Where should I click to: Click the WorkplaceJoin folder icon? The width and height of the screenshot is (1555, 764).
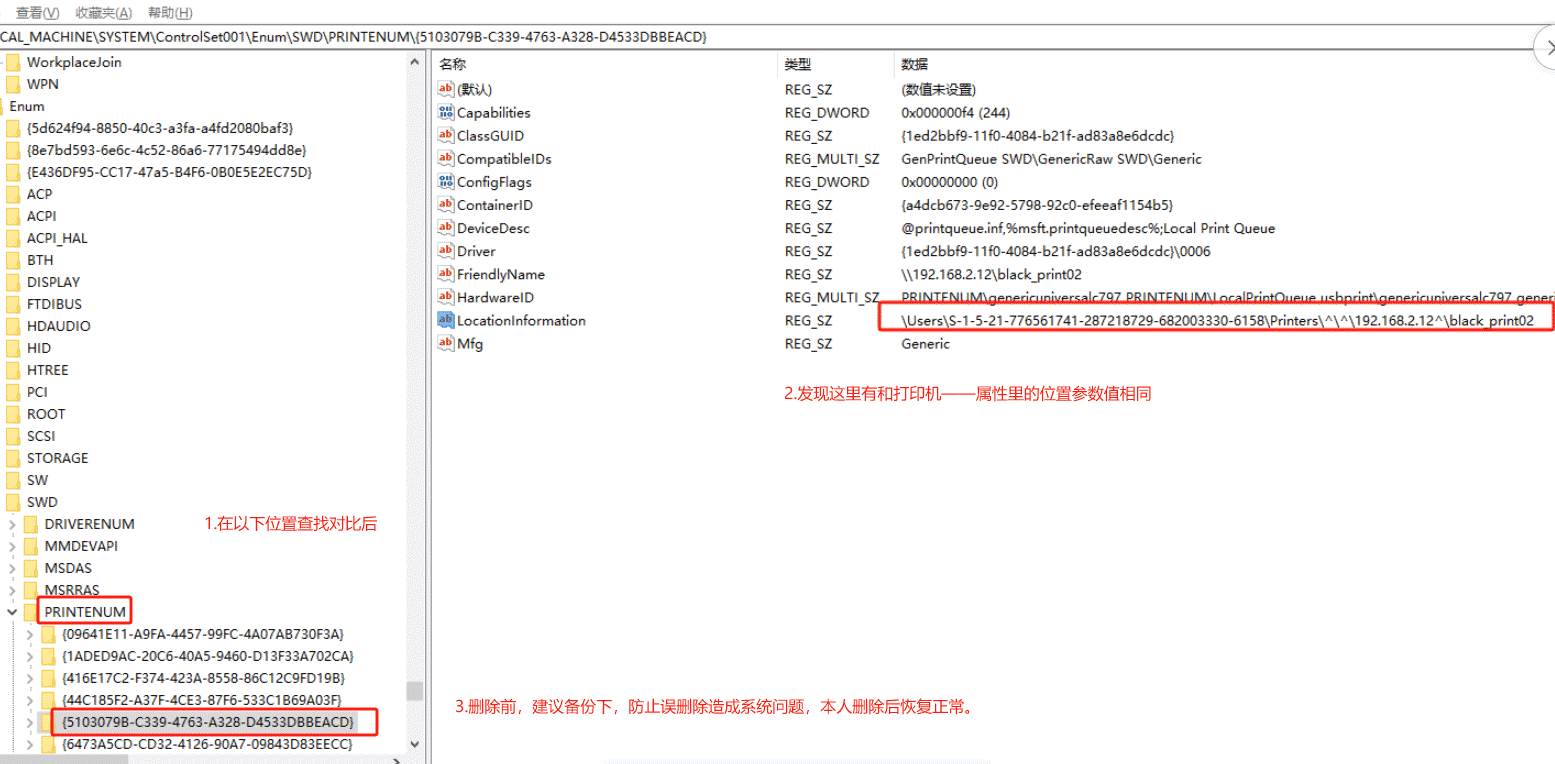[13, 62]
